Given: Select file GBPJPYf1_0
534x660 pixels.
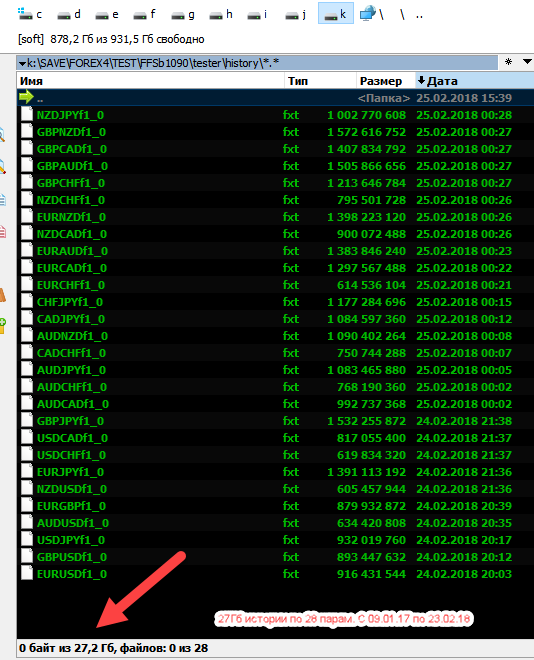Looking at the screenshot, I should [275, 421].
